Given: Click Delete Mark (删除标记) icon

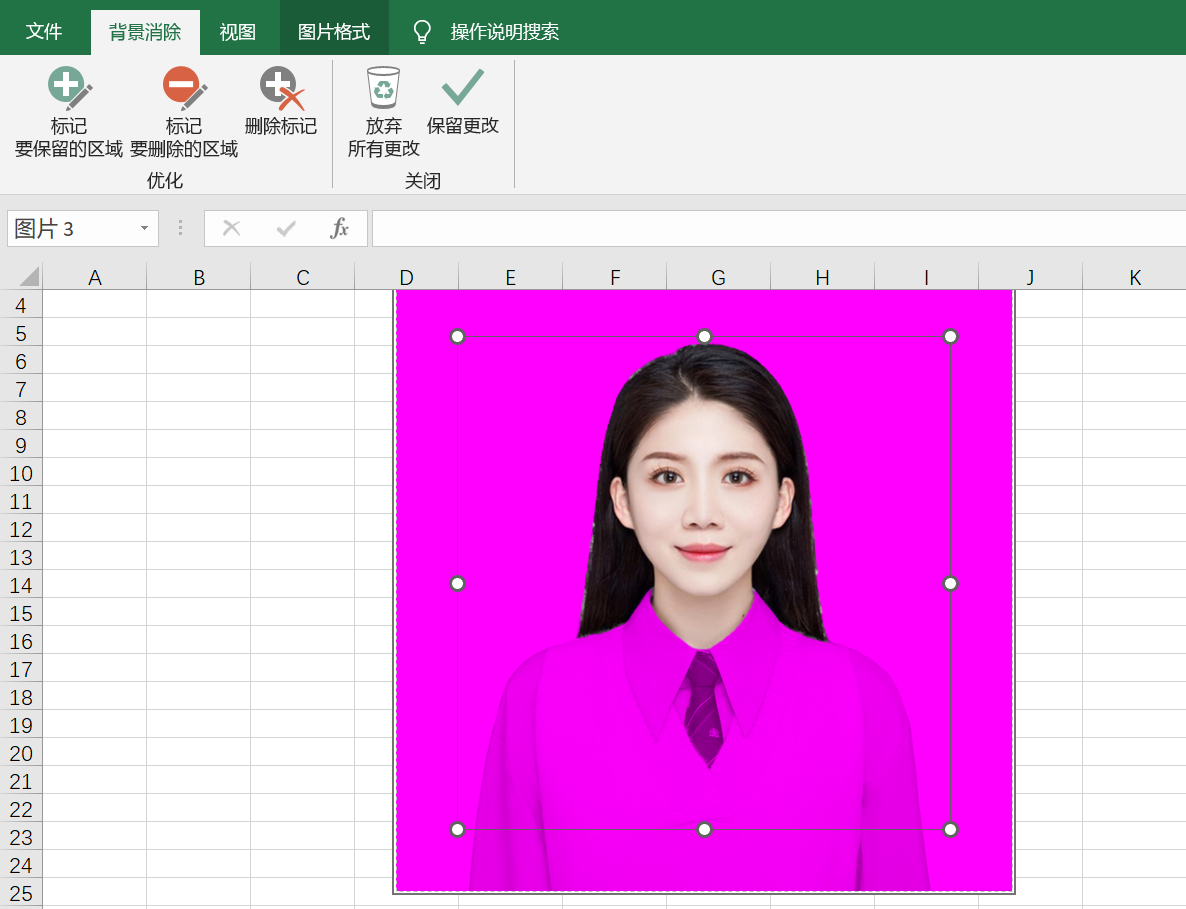Looking at the screenshot, I should [x=281, y=88].
